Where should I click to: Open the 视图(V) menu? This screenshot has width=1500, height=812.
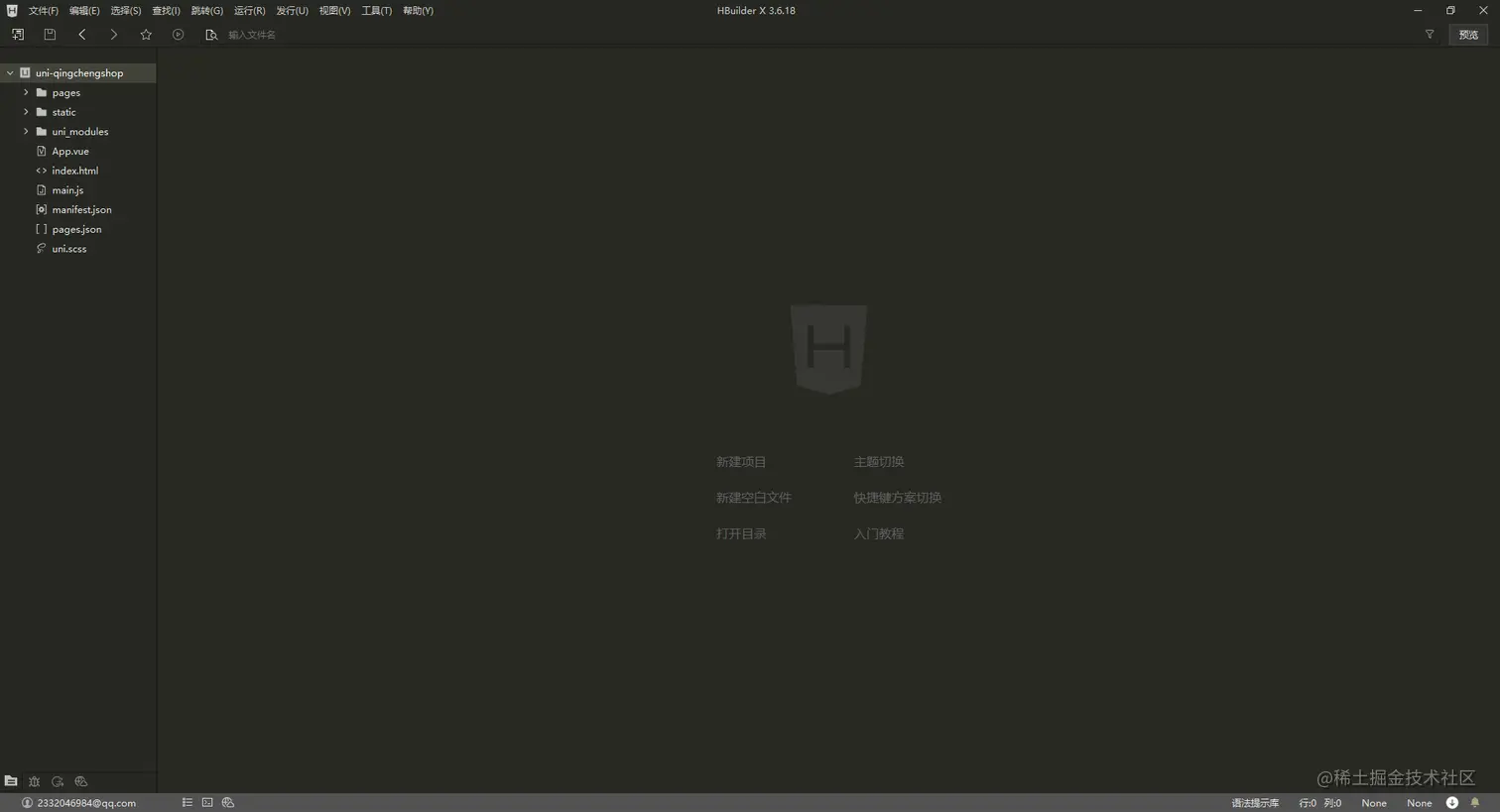click(x=334, y=11)
